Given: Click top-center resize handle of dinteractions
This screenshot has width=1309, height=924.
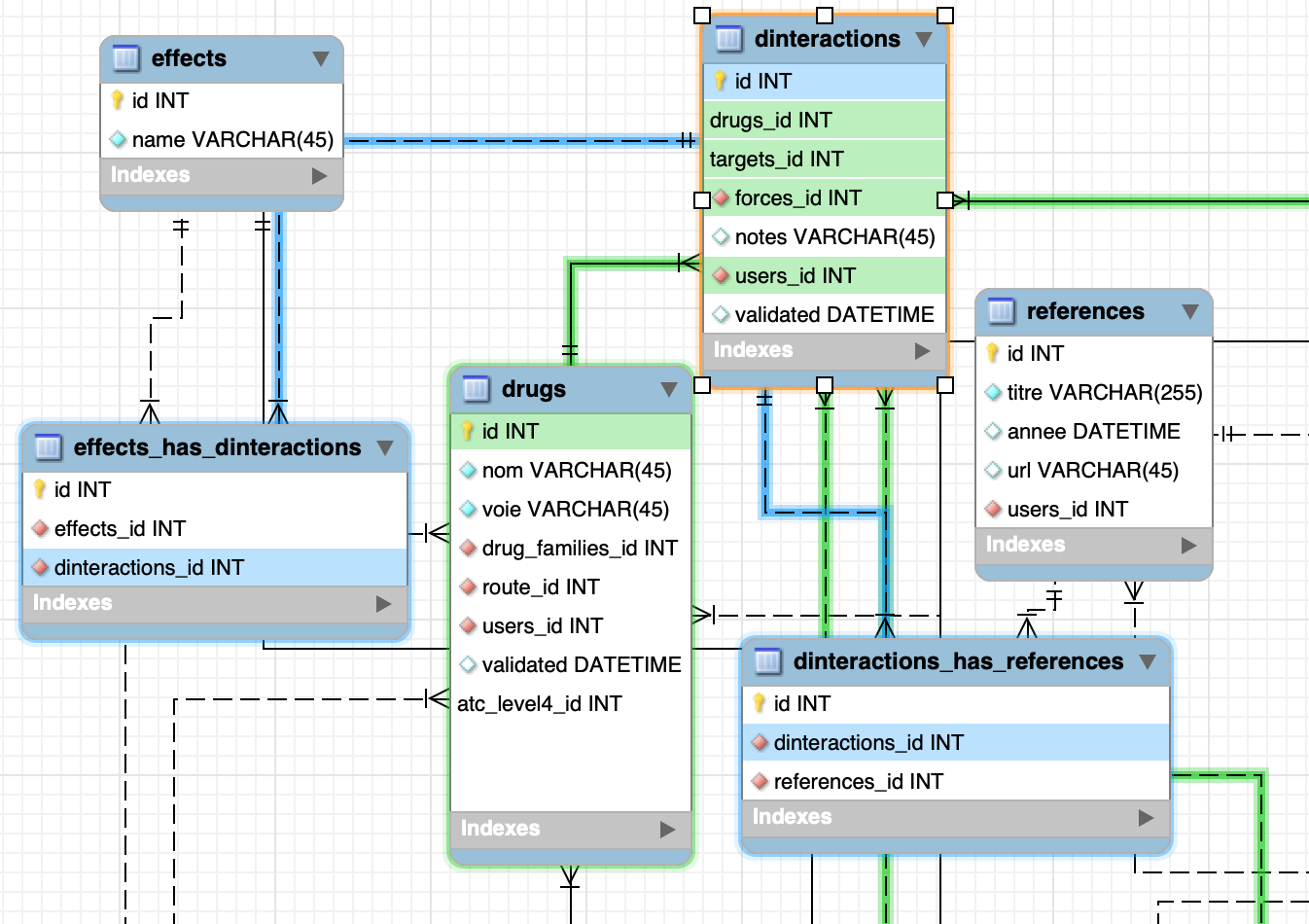Looking at the screenshot, I should coord(825,16).
